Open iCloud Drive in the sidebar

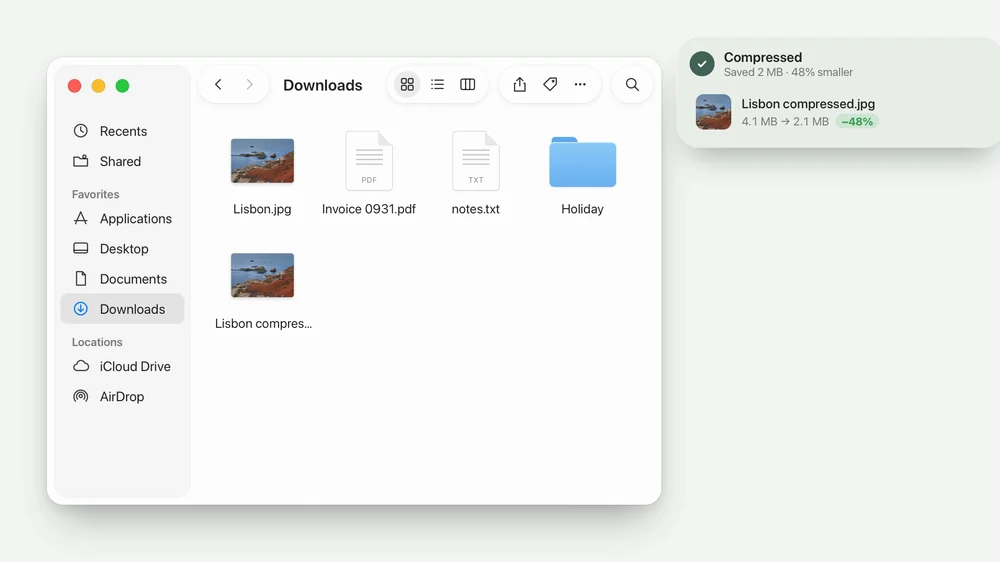[122, 366]
